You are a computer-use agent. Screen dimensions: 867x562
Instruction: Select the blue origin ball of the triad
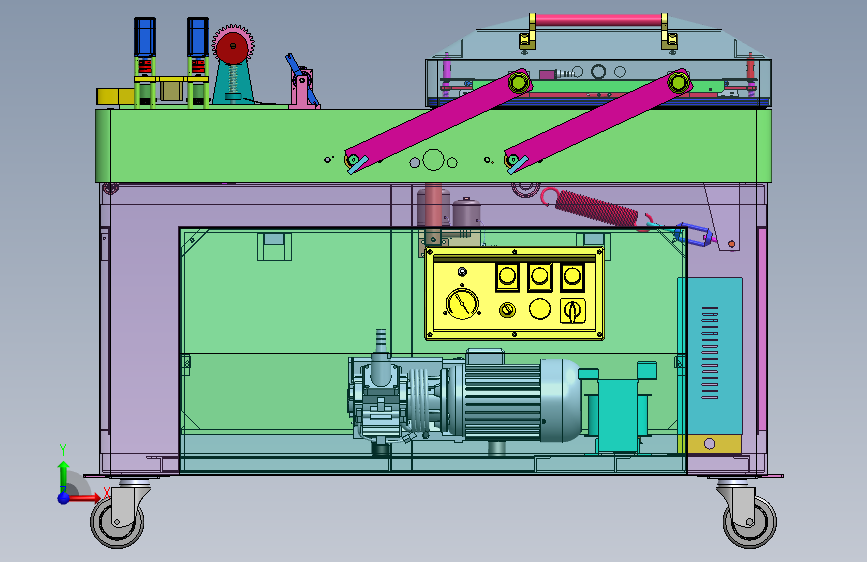click(x=64, y=498)
